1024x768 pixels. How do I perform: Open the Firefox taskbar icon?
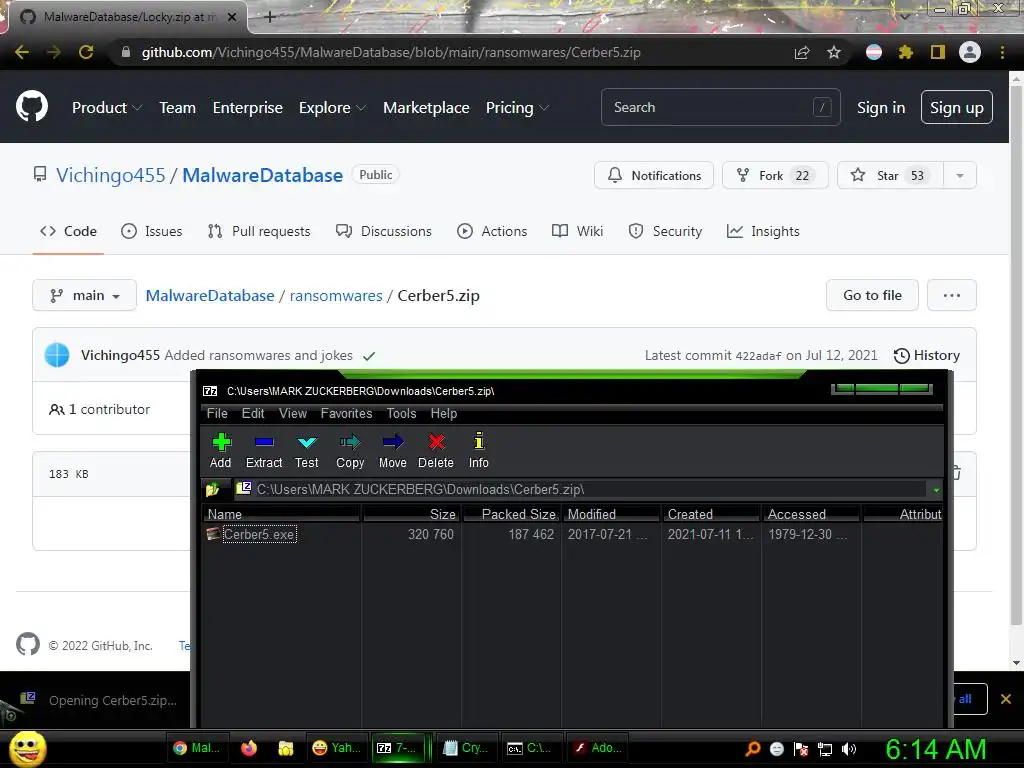click(249, 748)
